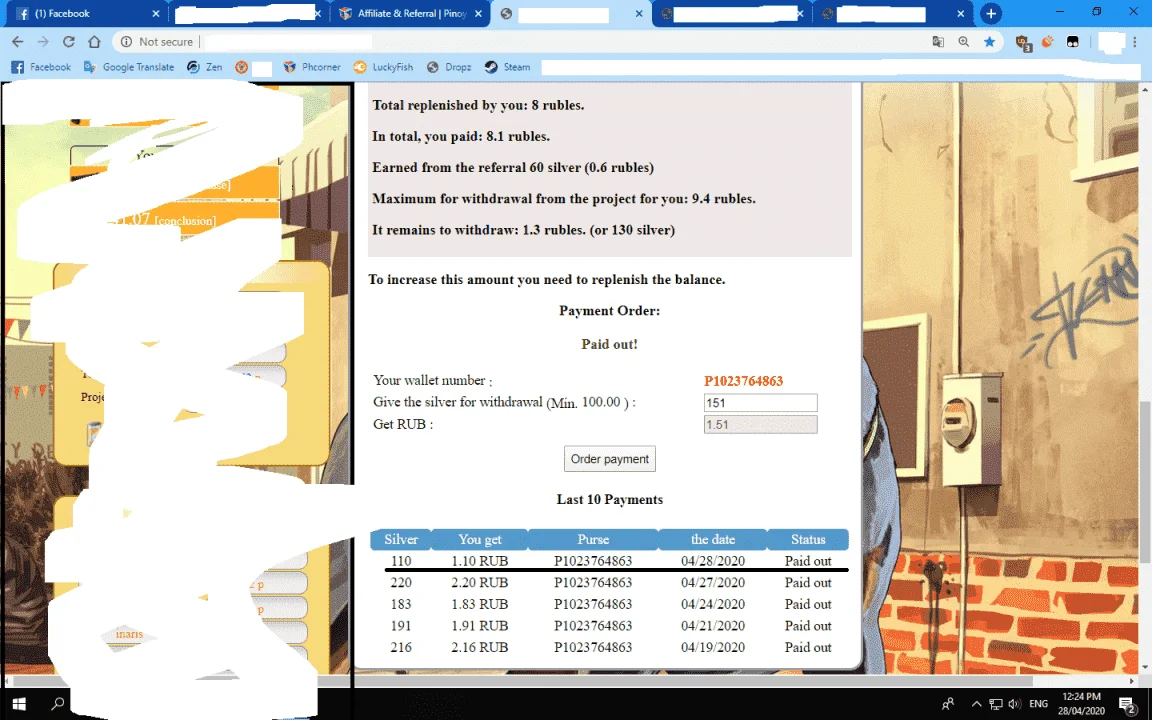Click the orange round bookmark icon after Zen
The image size is (1152, 720).
241,67
